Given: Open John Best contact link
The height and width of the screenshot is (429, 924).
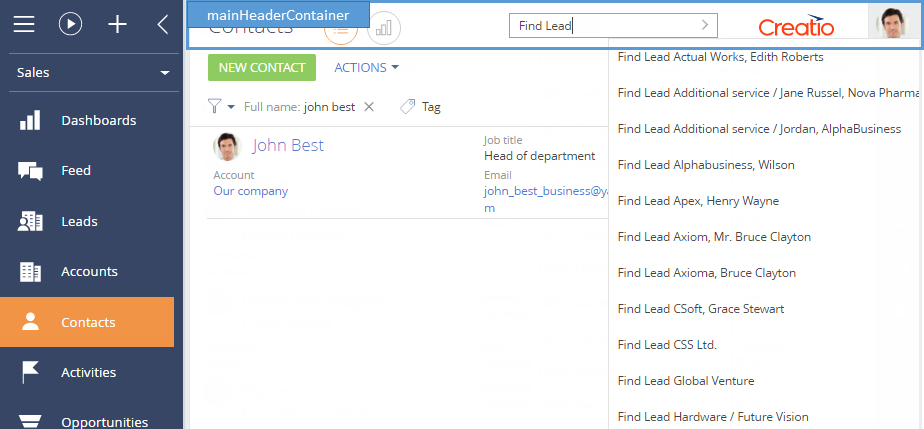Looking at the screenshot, I should pyautogui.click(x=288, y=146).
